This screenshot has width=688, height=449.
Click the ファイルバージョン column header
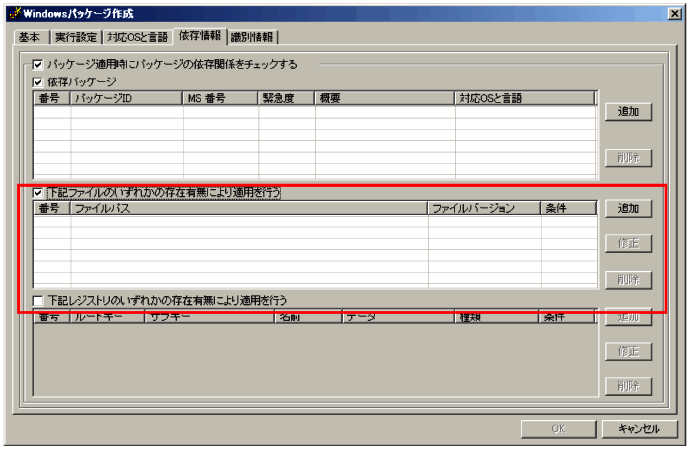pyautogui.click(x=484, y=208)
